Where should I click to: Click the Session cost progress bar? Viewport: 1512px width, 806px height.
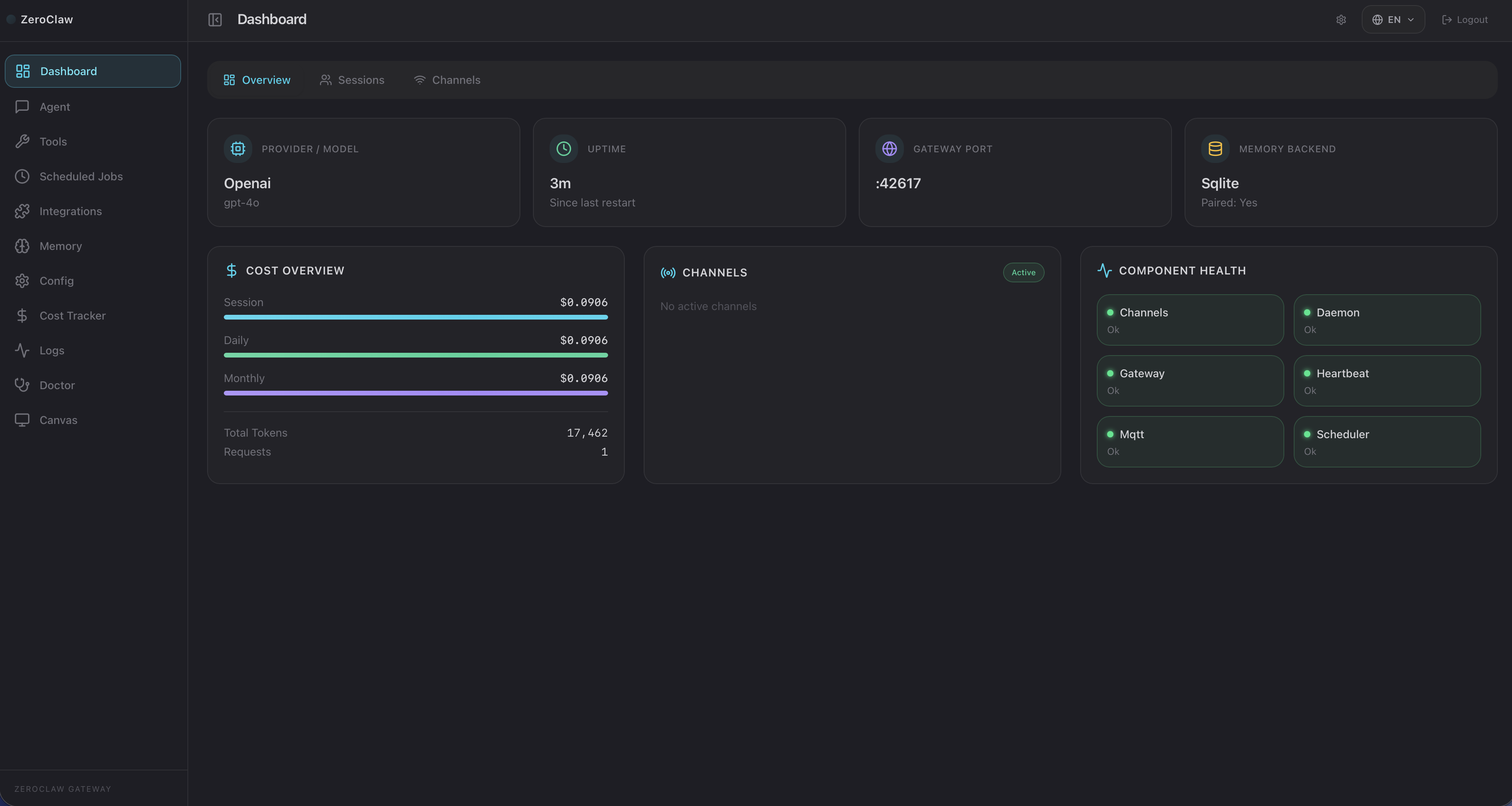[x=416, y=317]
